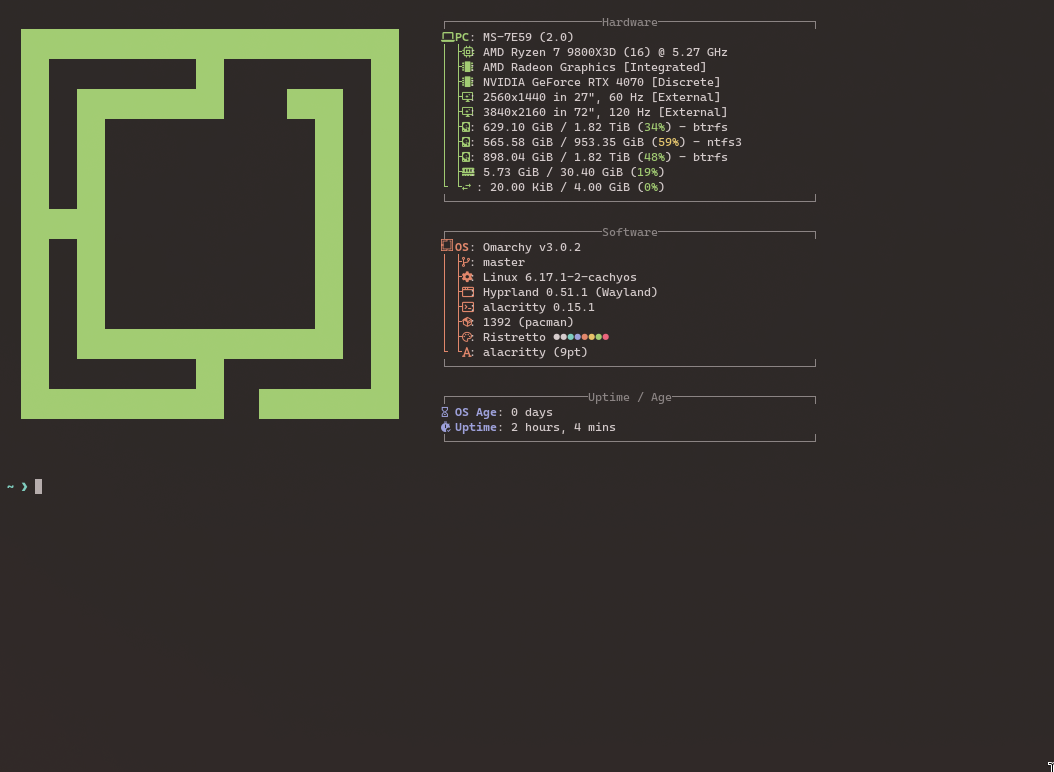Click the text alacritty (9pt)

(535, 352)
